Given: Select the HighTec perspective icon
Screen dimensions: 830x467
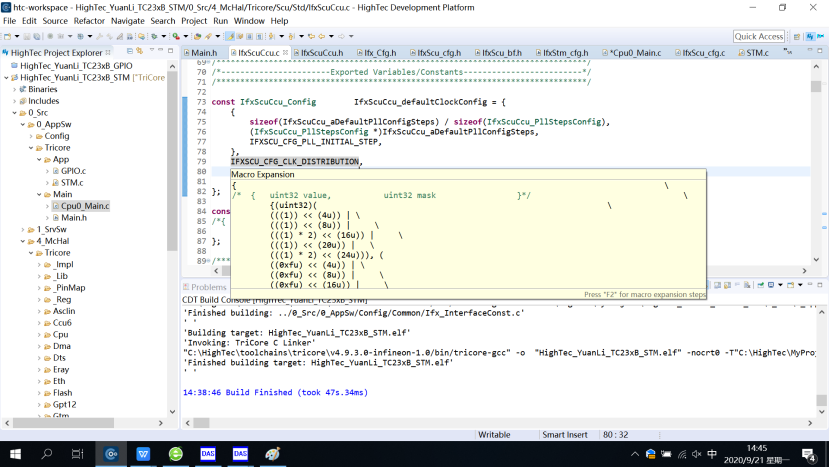Looking at the screenshot, I should point(810,37).
